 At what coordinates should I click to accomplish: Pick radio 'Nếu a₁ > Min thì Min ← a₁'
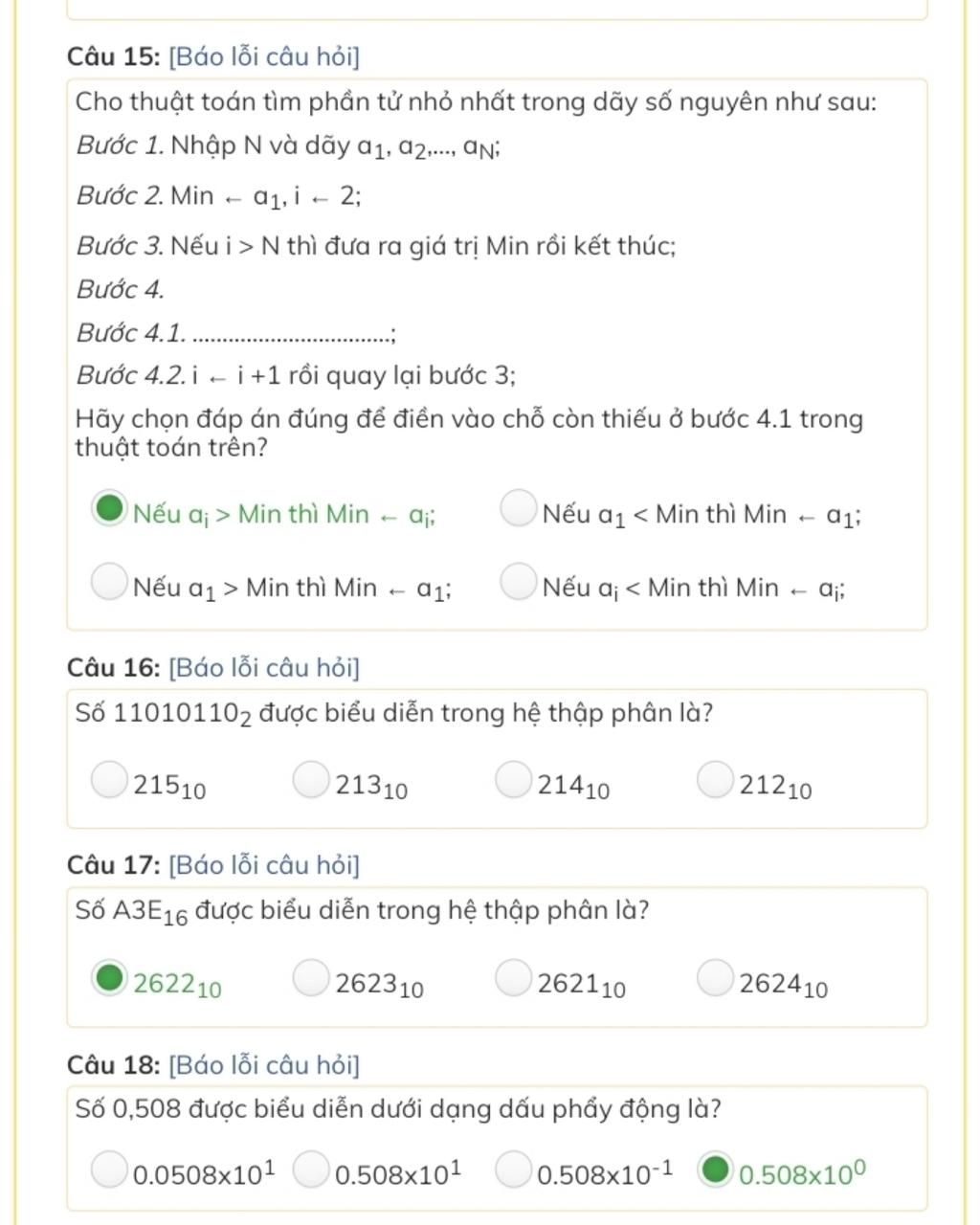[109, 581]
